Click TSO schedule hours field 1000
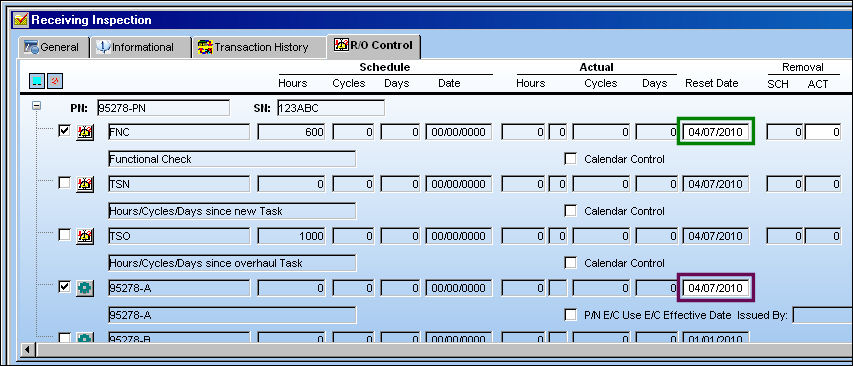Viewport: 853px width, 366px height. click(x=291, y=236)
